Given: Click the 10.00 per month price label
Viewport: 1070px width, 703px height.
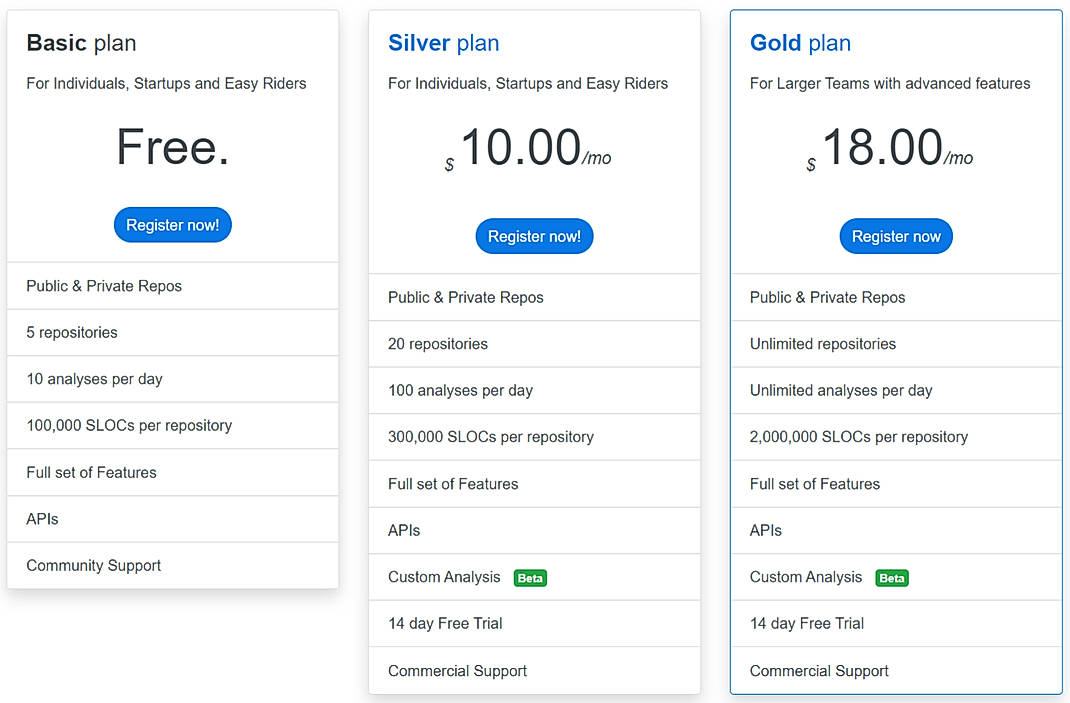Looking at the screenshot, I should click(534, 150).
